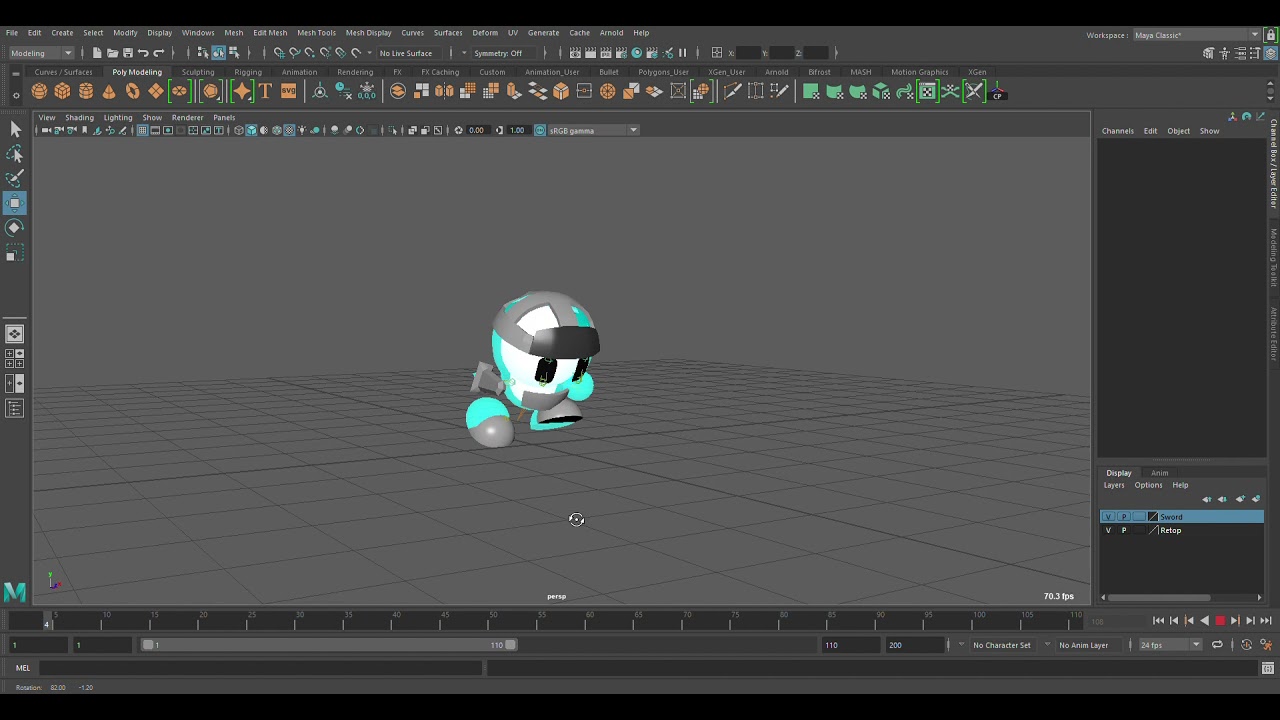Viewport: 1280px width, 720px height.
Task: Open the Symmetry: Off dropdown
Action: pos(498,53)
